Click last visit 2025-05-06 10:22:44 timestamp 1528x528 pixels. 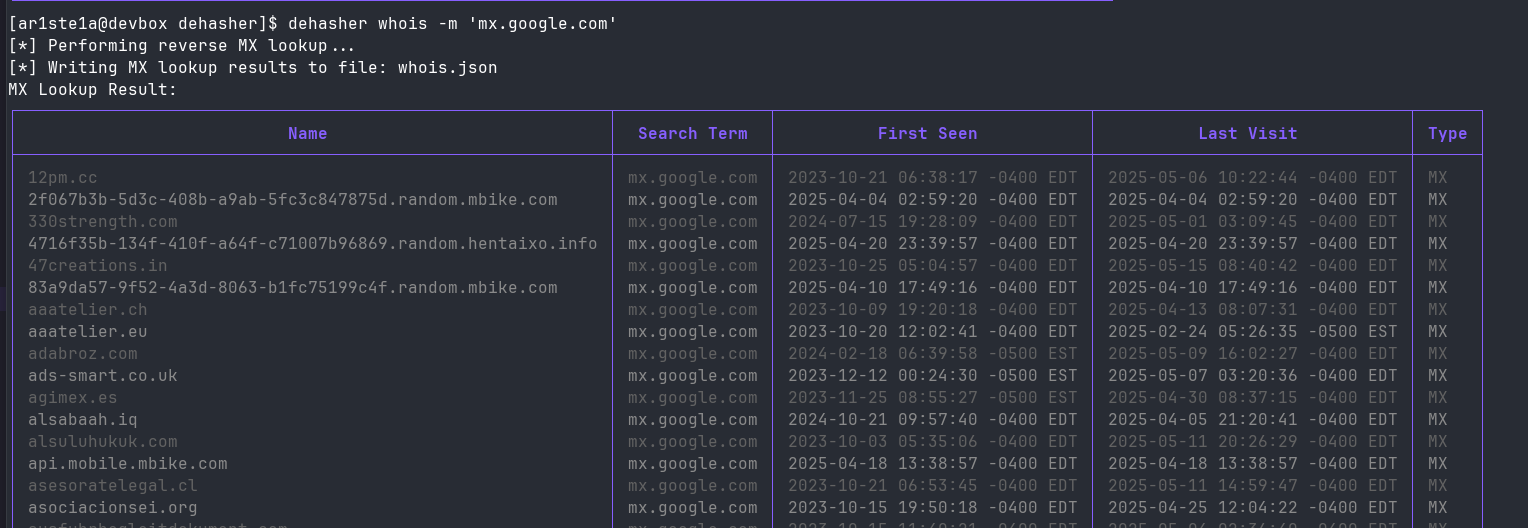pos(1252,178)
